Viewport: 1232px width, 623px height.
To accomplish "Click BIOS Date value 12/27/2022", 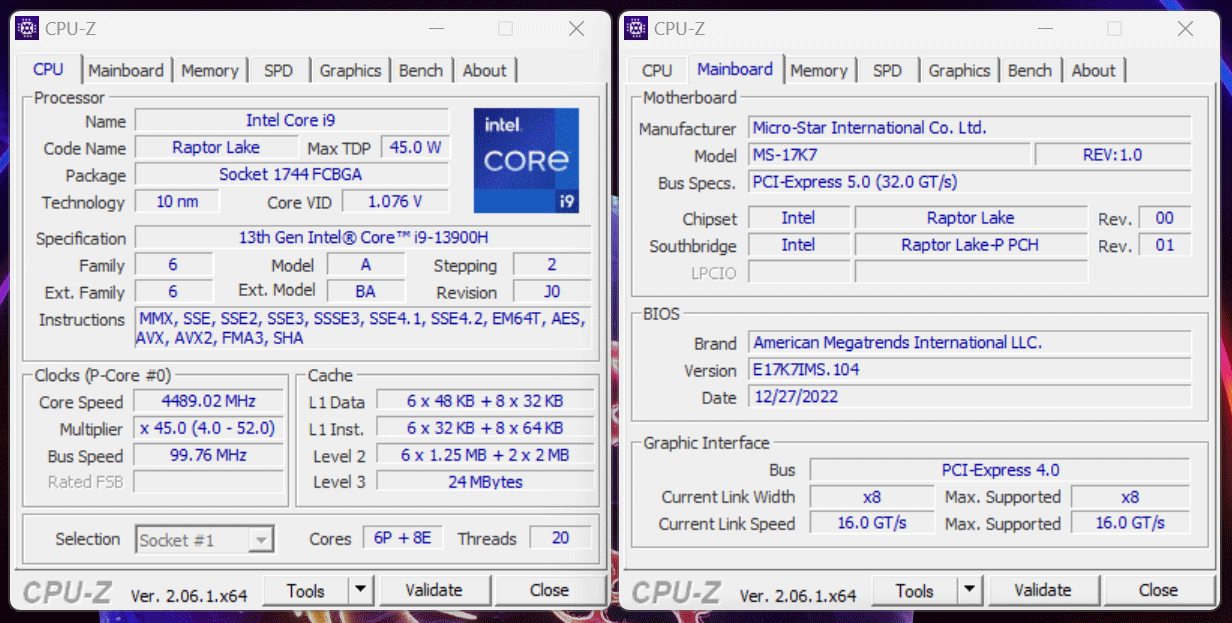I will coord(970,397).
